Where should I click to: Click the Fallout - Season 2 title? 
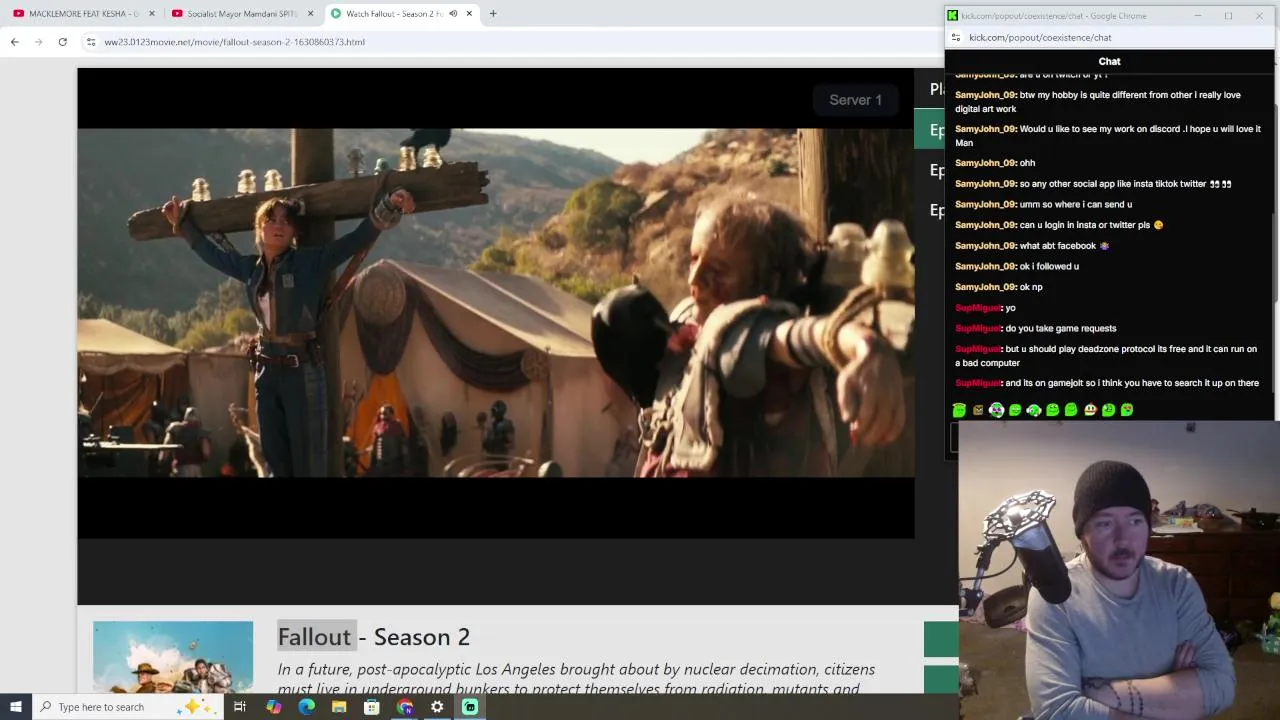[x=373, y=637]
